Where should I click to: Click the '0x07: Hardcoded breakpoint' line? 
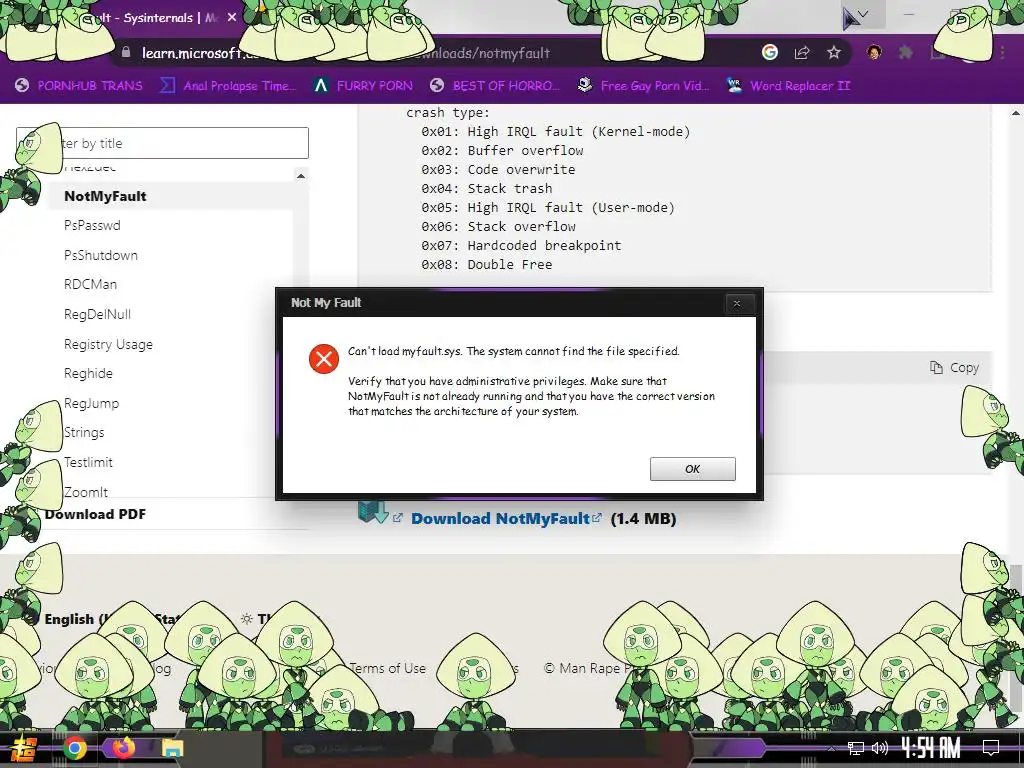coord(521,245)
